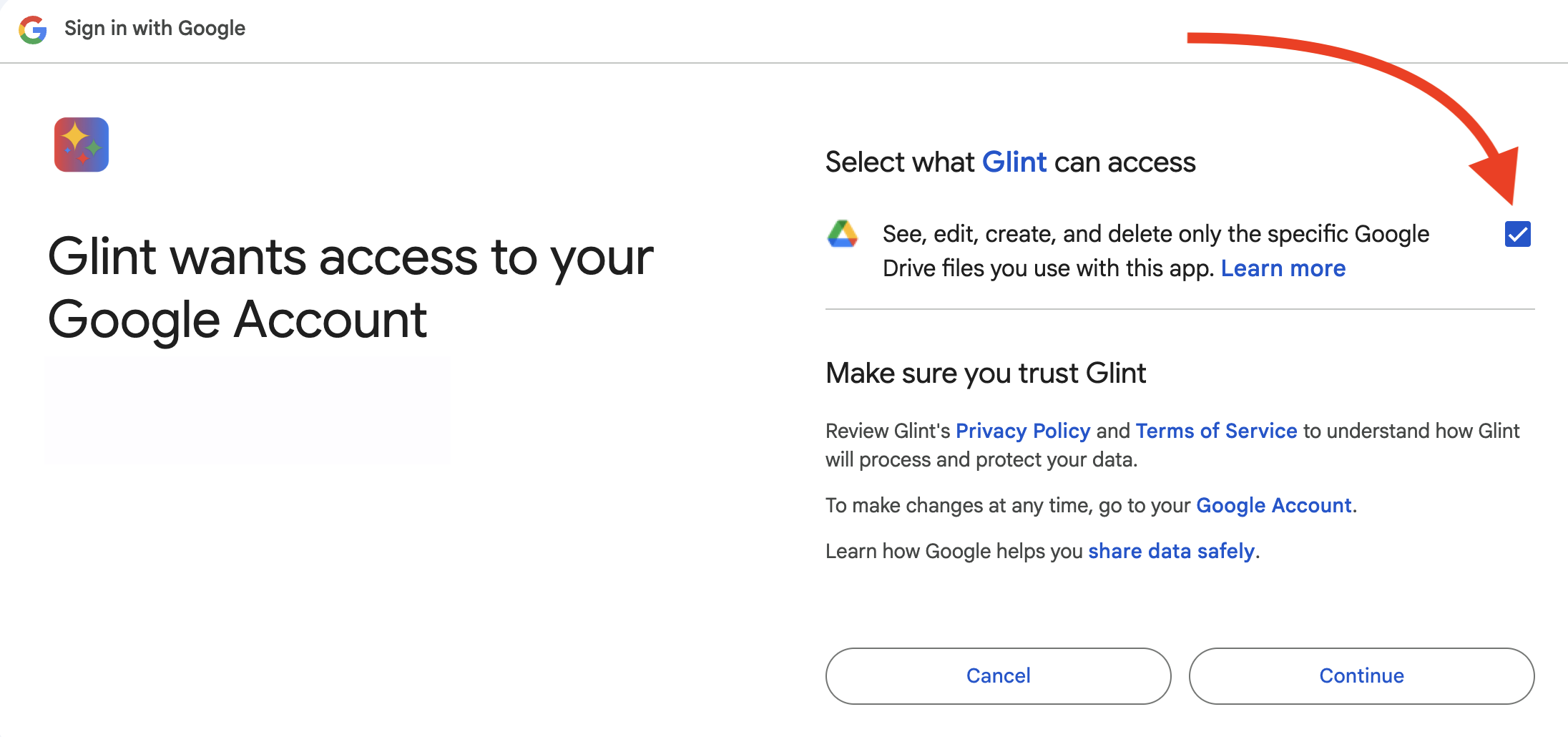1568x737 pixels.
Task: Uncheck the Google Drive files permission checkbox
Action: coord(1517,234)
